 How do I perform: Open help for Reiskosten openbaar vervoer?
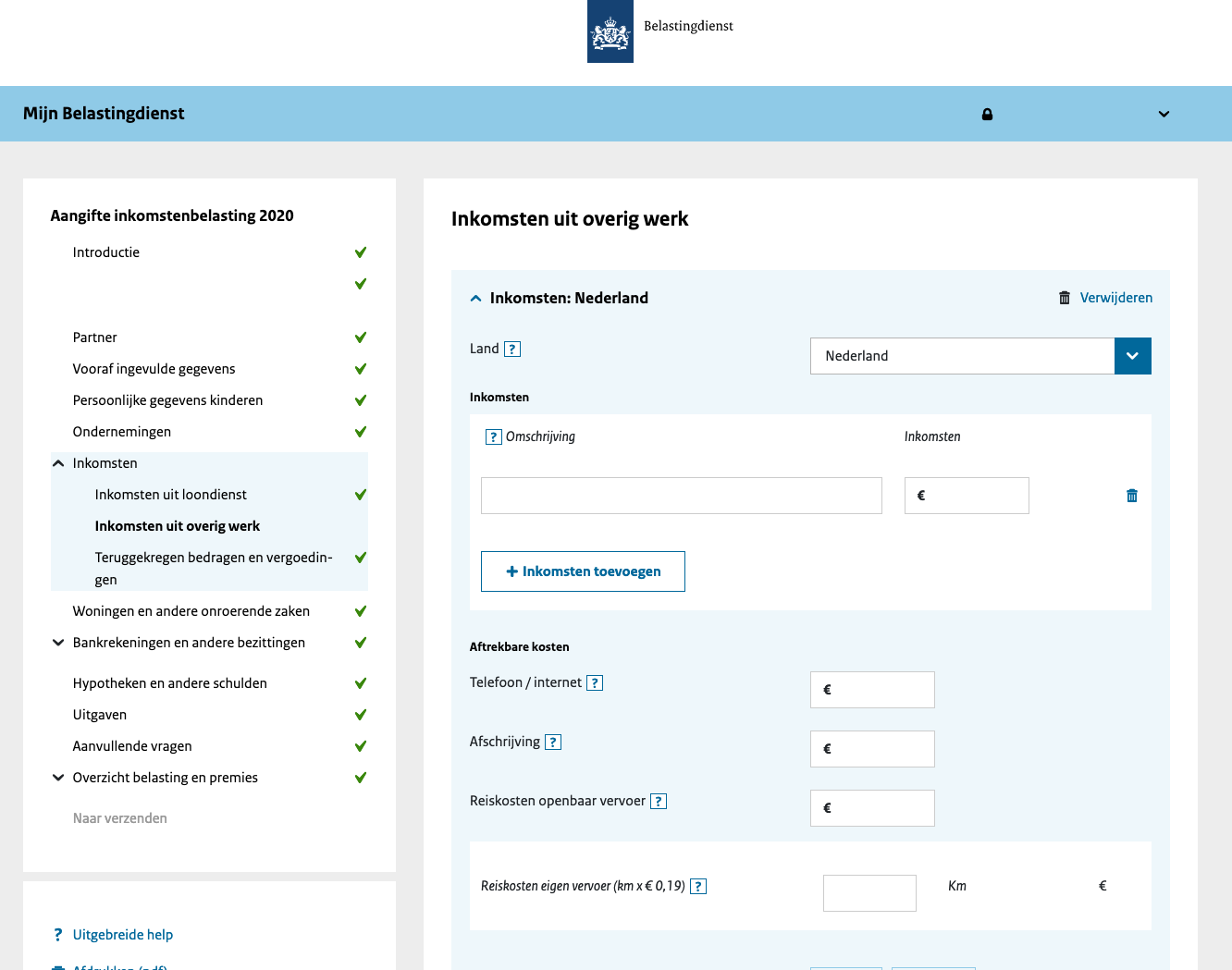click(x=659, y=802)
